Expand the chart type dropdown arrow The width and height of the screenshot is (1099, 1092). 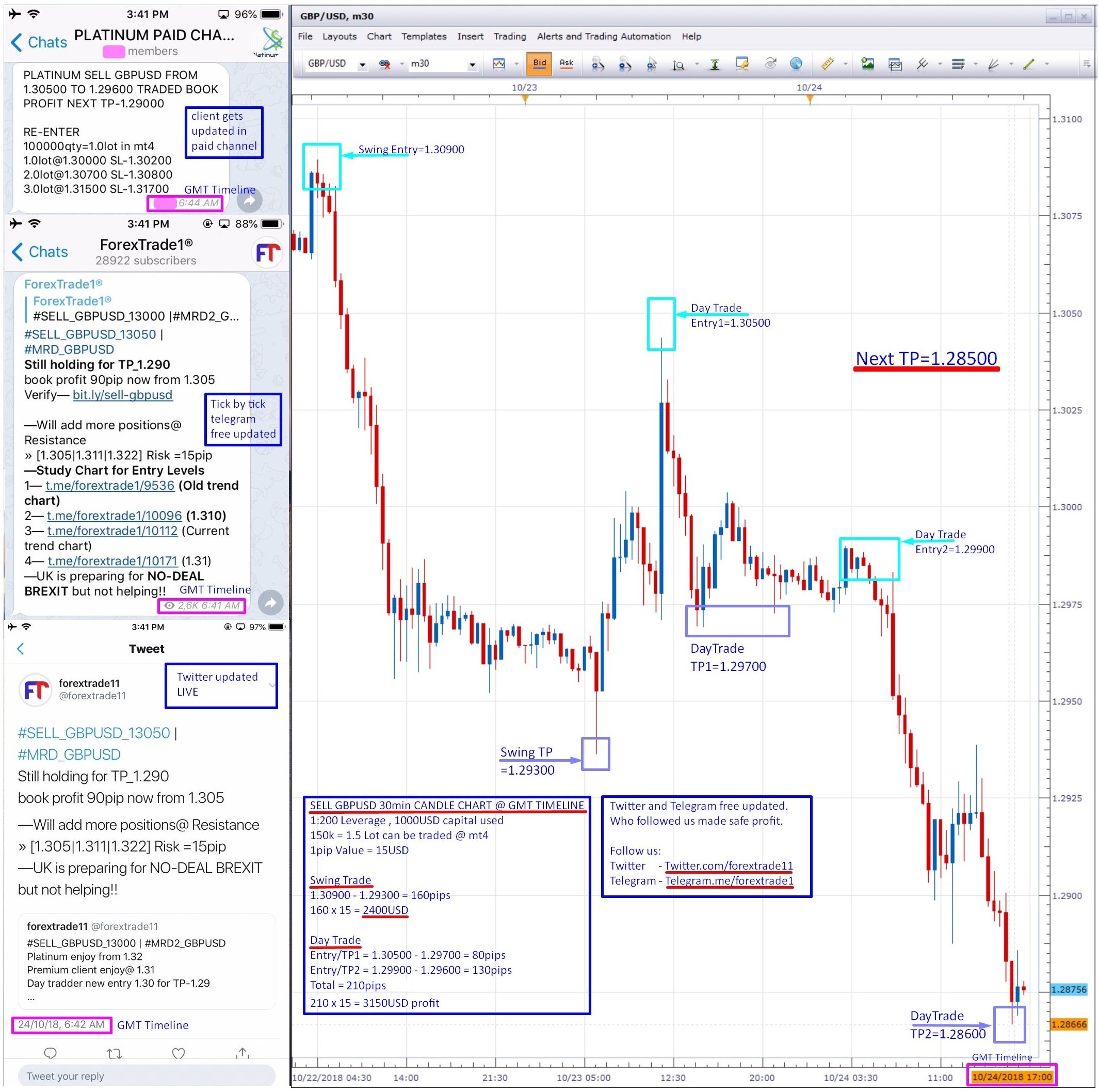click(516, 65)
